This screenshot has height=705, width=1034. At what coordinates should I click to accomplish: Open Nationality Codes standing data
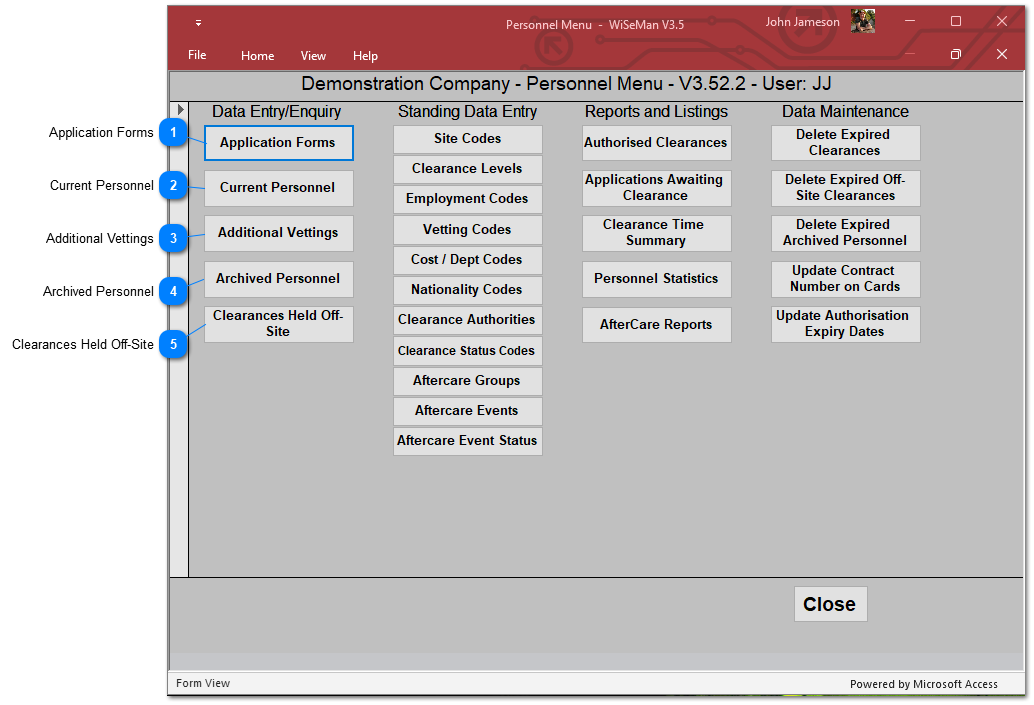467,290
